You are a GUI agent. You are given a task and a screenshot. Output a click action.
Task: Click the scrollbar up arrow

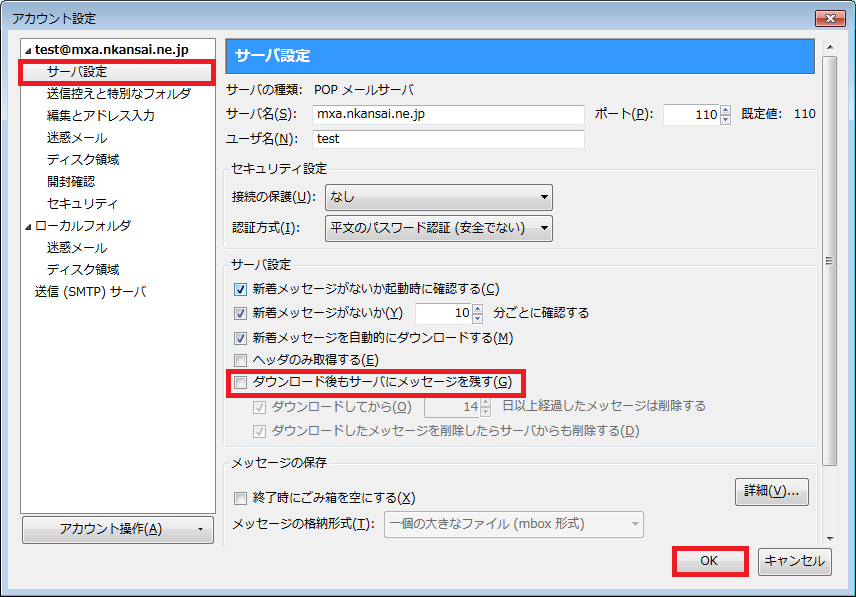click(830, 47)
